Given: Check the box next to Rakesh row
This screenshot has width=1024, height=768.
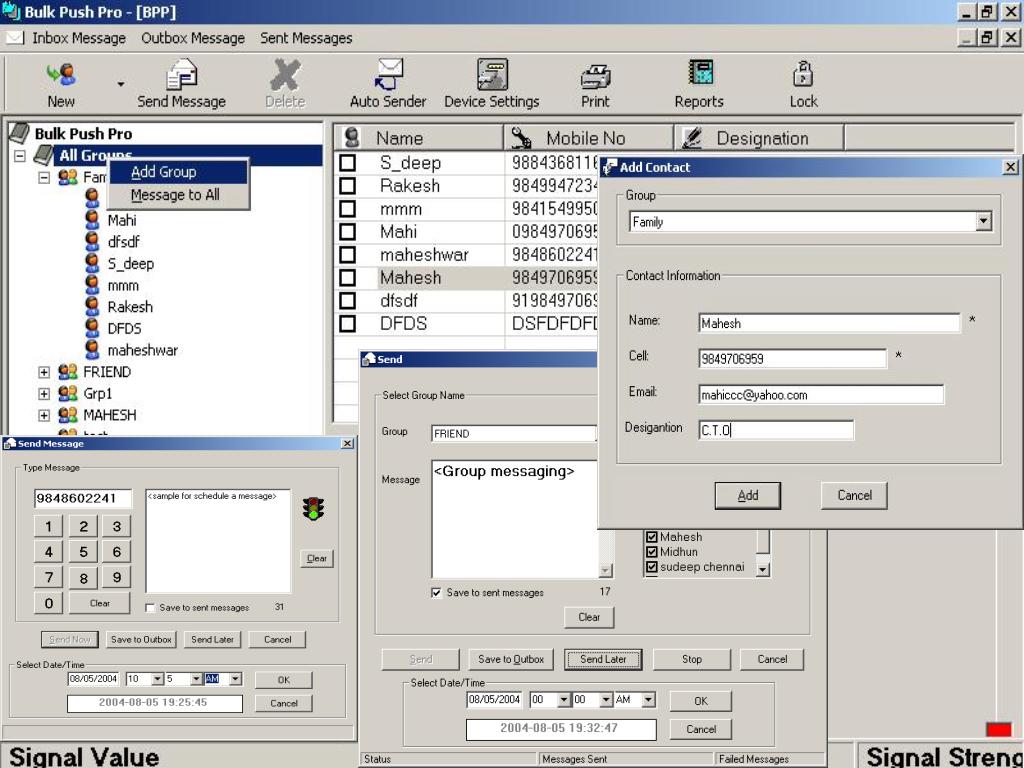Looking at the screenshot, I should coord(348,186).
